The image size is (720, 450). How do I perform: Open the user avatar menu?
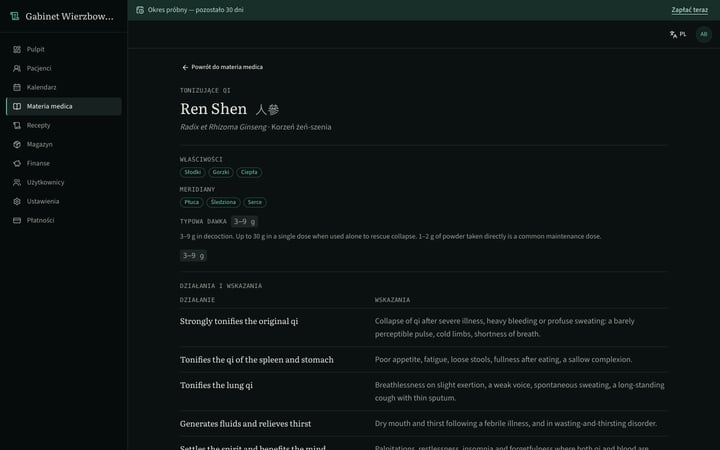[x=703, y=34]
